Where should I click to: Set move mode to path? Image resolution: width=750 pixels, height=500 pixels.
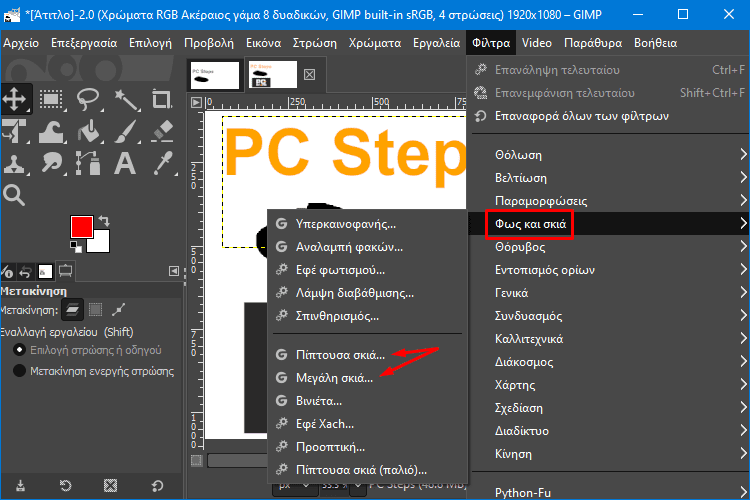pos(118,310)
